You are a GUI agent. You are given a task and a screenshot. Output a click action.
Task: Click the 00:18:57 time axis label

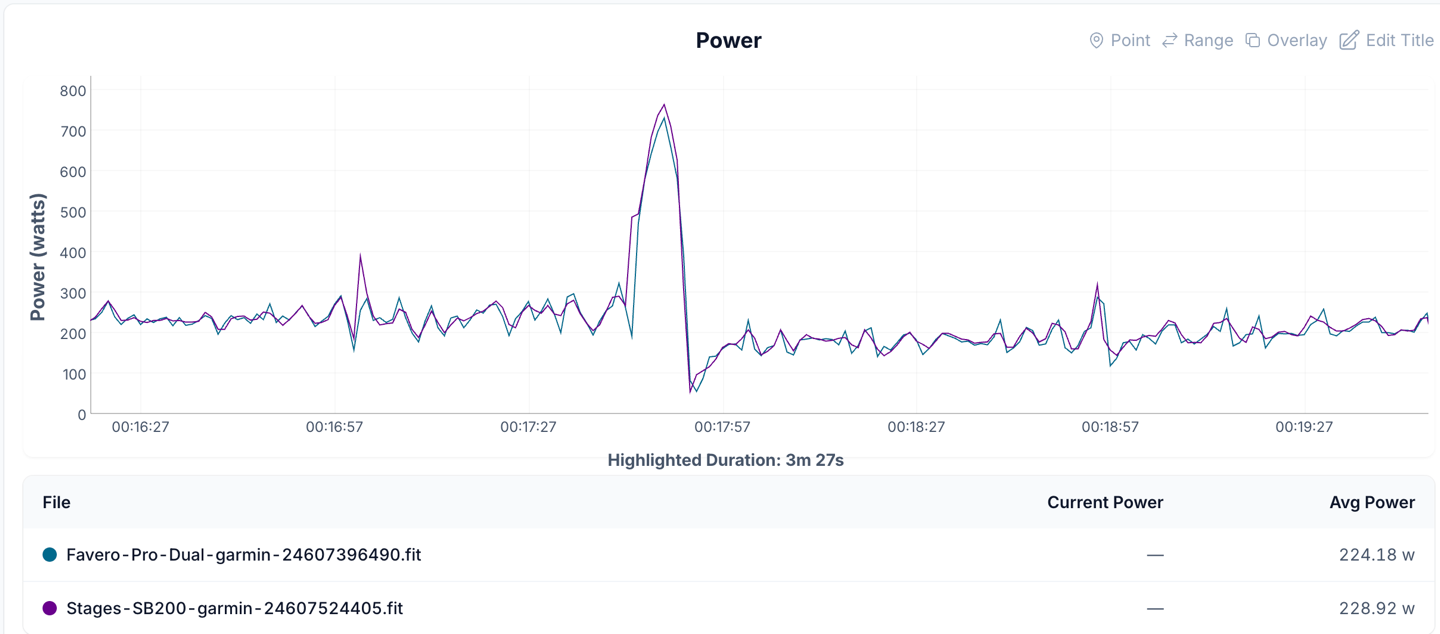(1110, 427)
